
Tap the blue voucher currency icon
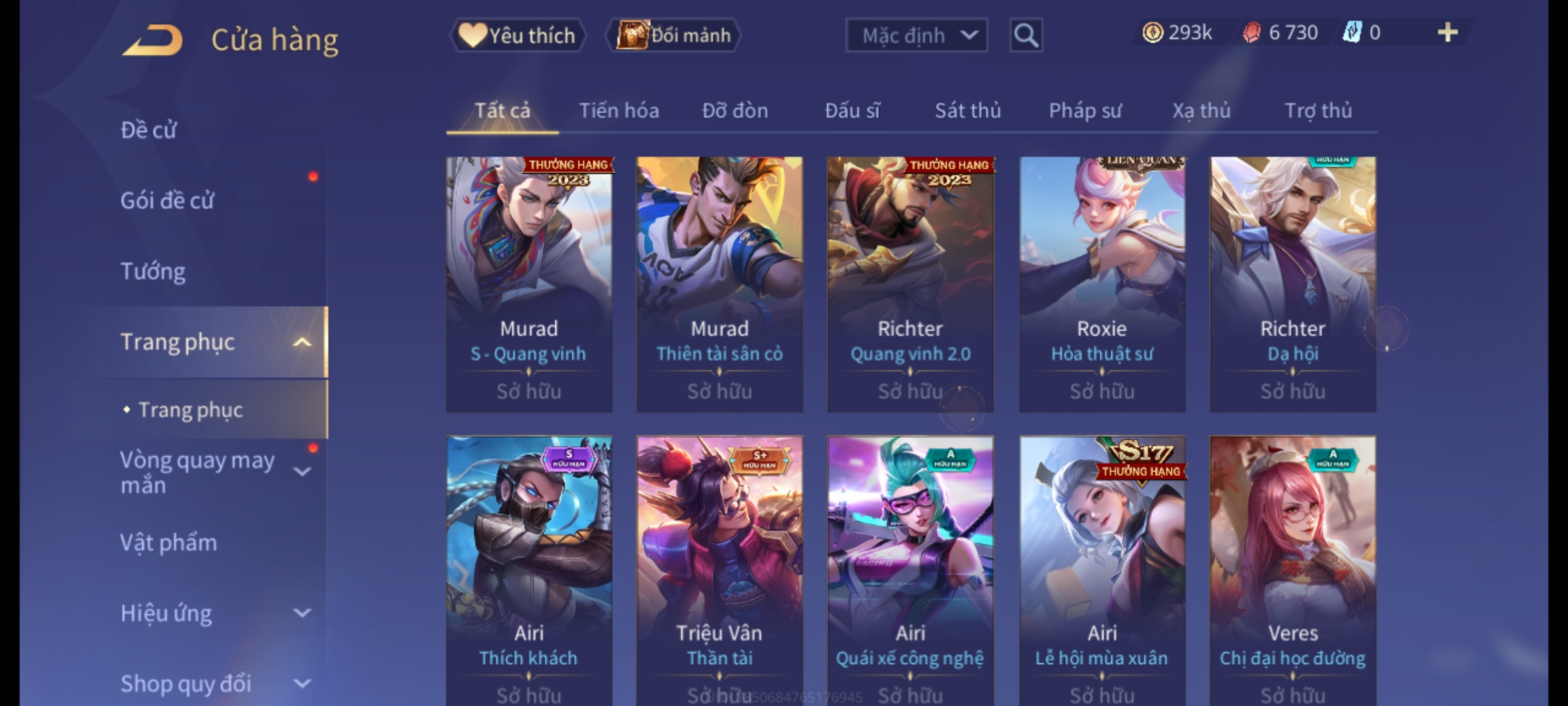tap(1352, 33)
